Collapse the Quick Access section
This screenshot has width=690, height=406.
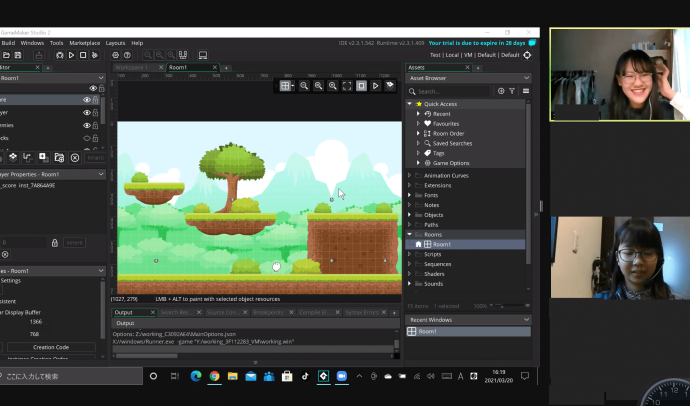click(410, 104)
